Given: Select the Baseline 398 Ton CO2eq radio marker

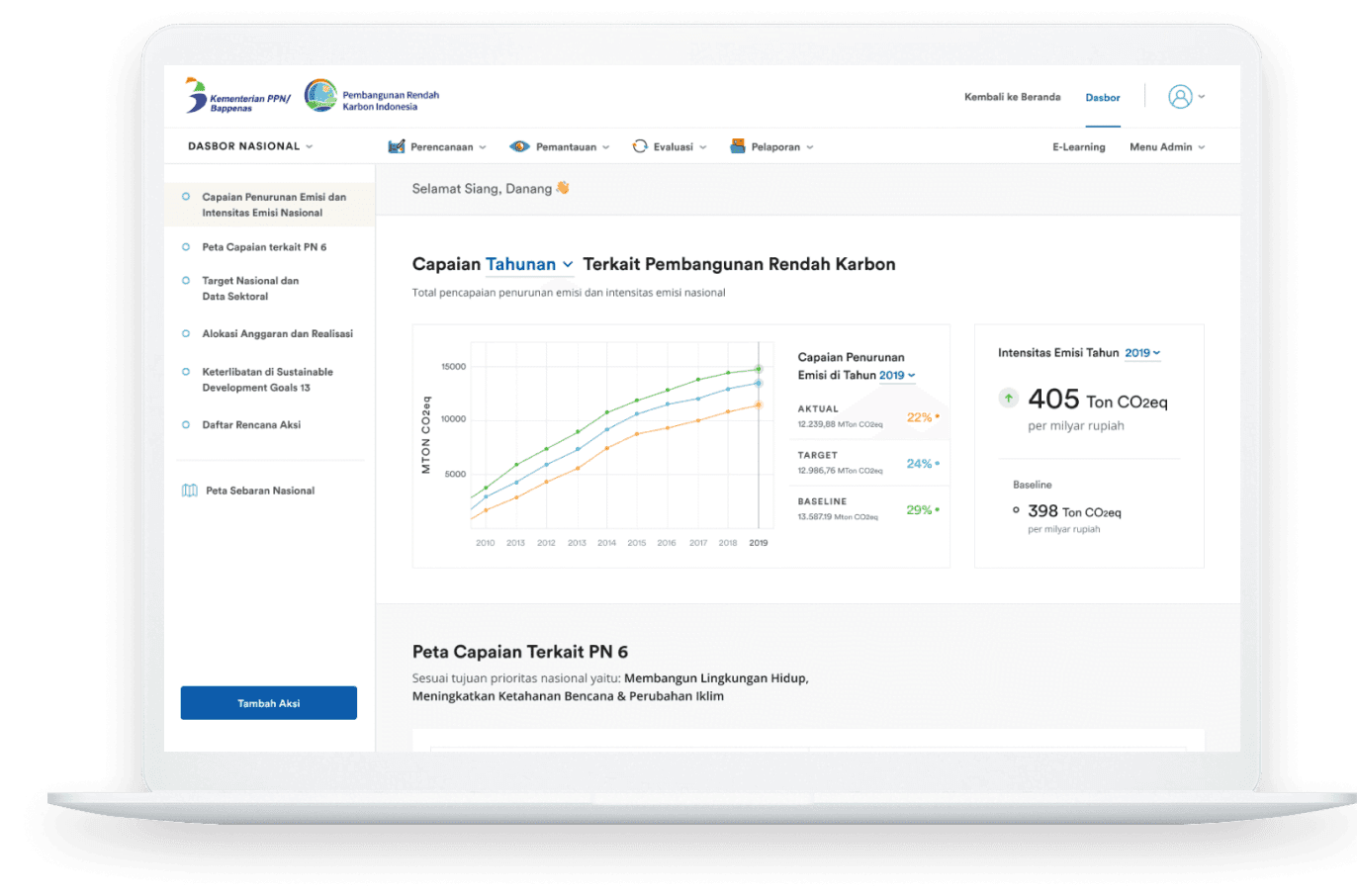Looking at the screenshot, I should (x=1016, y=510).
